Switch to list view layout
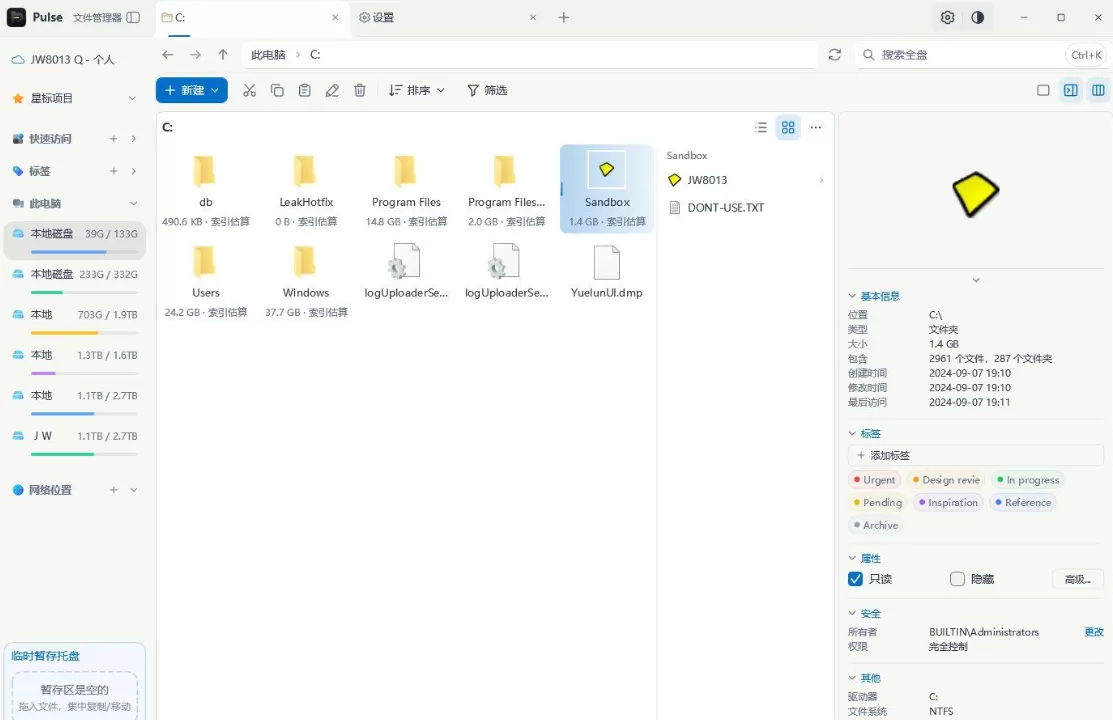Image resolution: width=1113 pixels, height=720 pixels. (761, 127)
